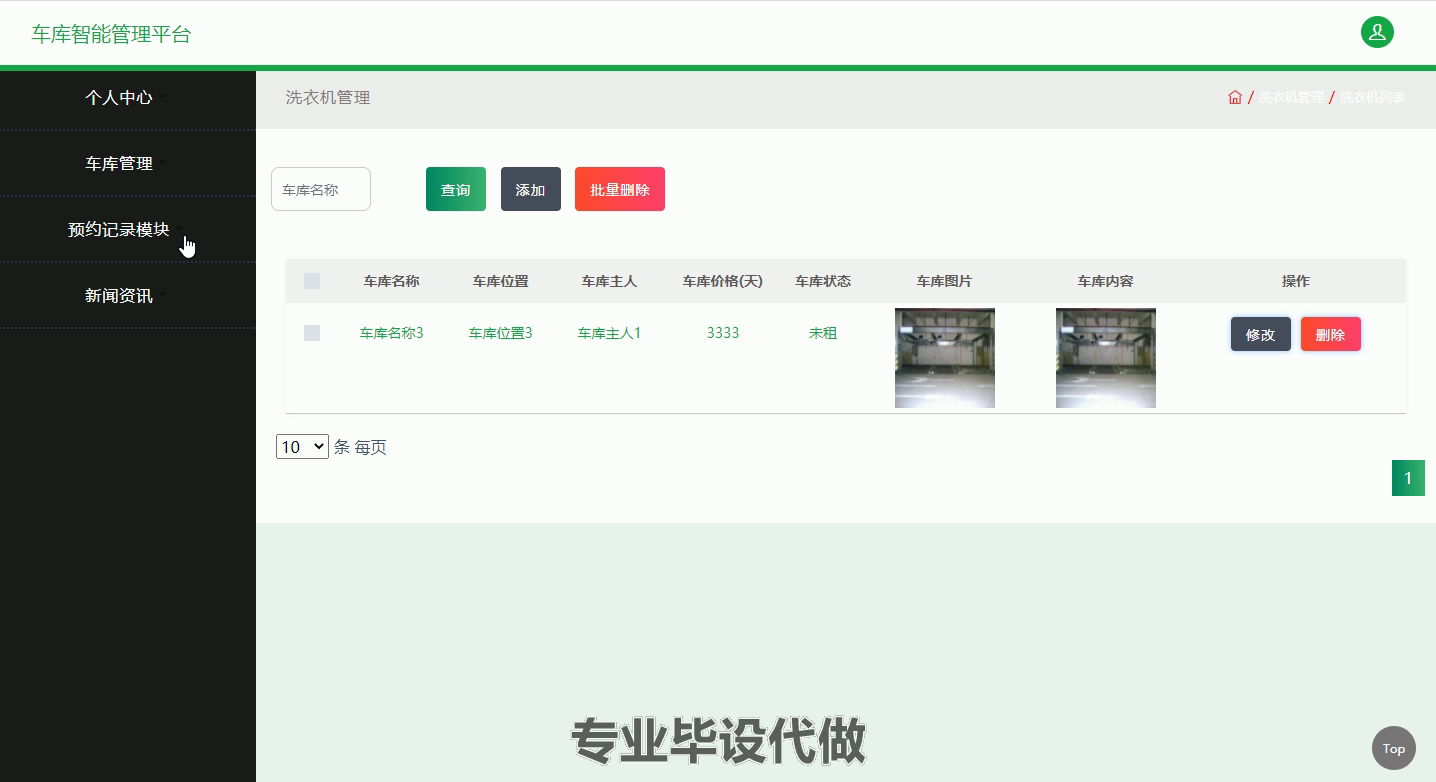The width and height of the screenshot is (1436, 782).
Task: Click the 3333 price cell
Action: [x=723, y=333]
